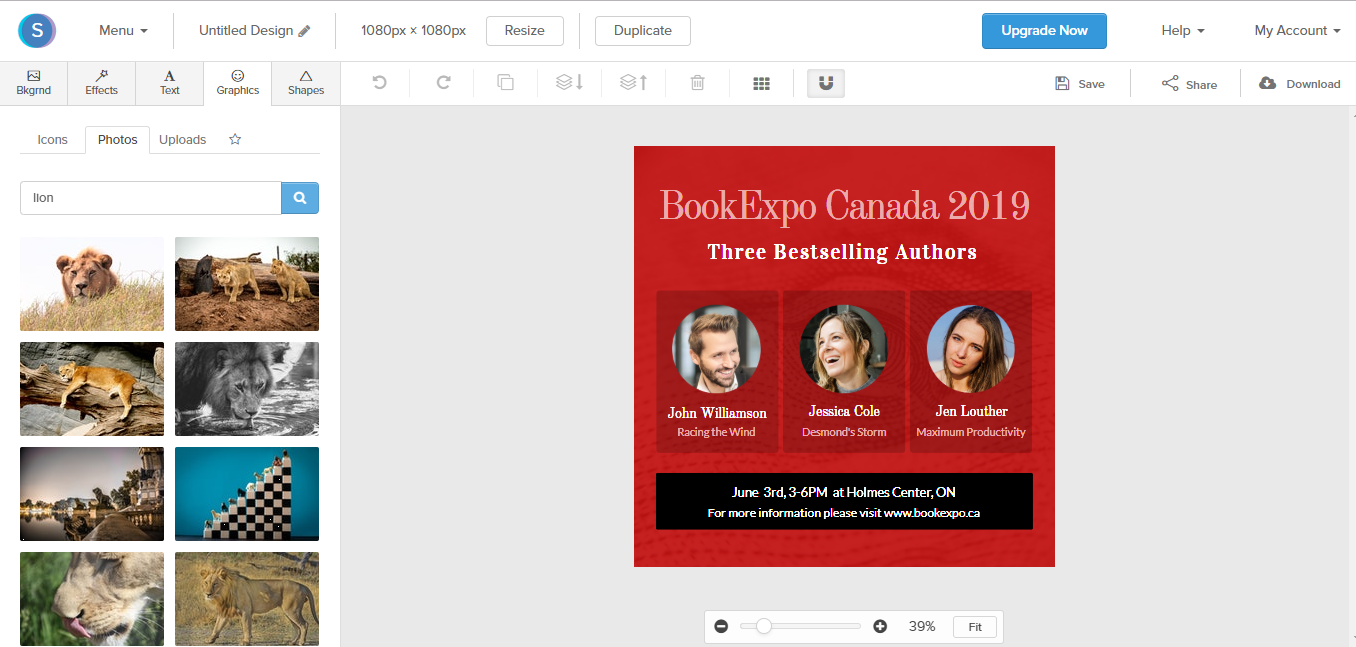Open the Text tab
This screenshot has height=647, width=1356.
170,83
